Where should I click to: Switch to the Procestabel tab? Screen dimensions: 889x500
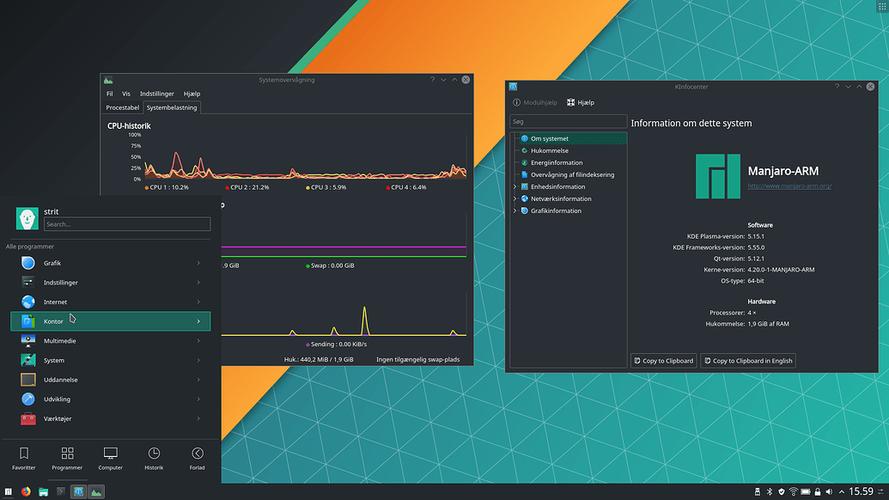point(122,107)
